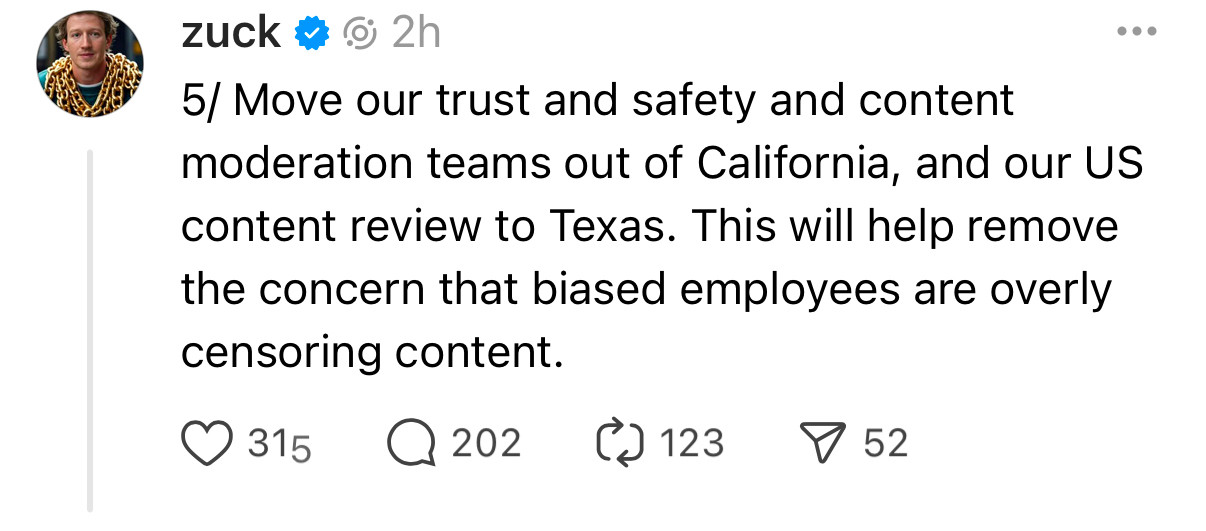Viewport: 1206px width, 531px height.
Task: Visit the zuck username profile link
Action: click(230, 35)
